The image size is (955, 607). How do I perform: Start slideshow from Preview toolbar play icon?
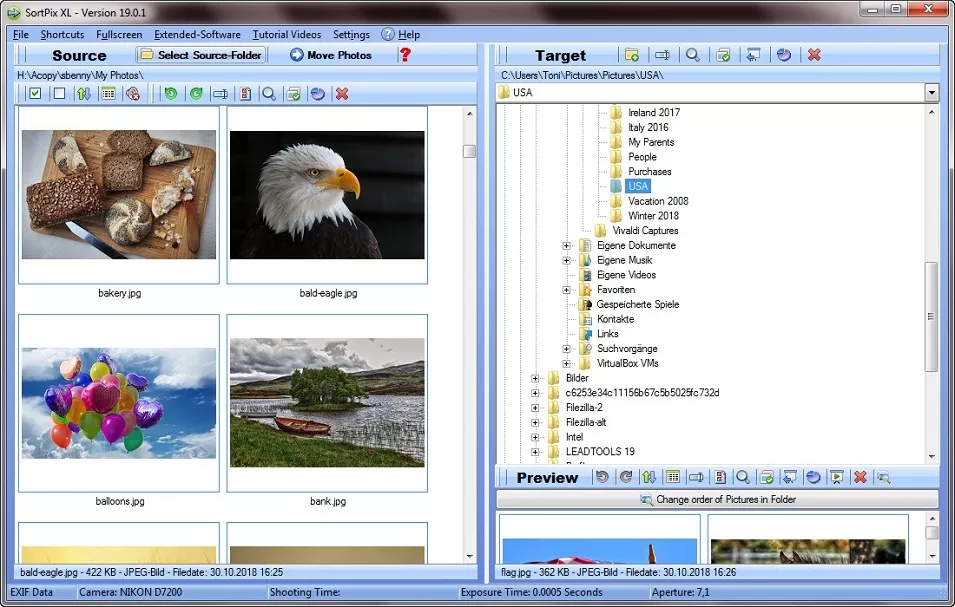click(837, 477)
